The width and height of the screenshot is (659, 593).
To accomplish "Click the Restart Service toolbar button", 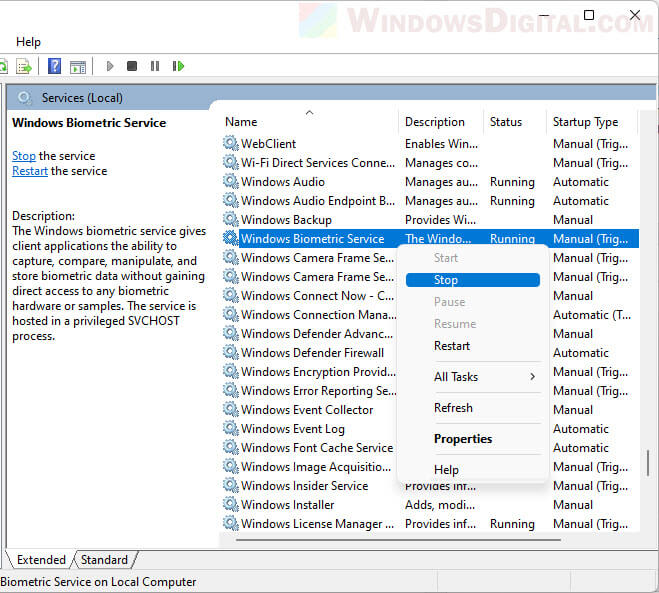I will coord(178,66).
